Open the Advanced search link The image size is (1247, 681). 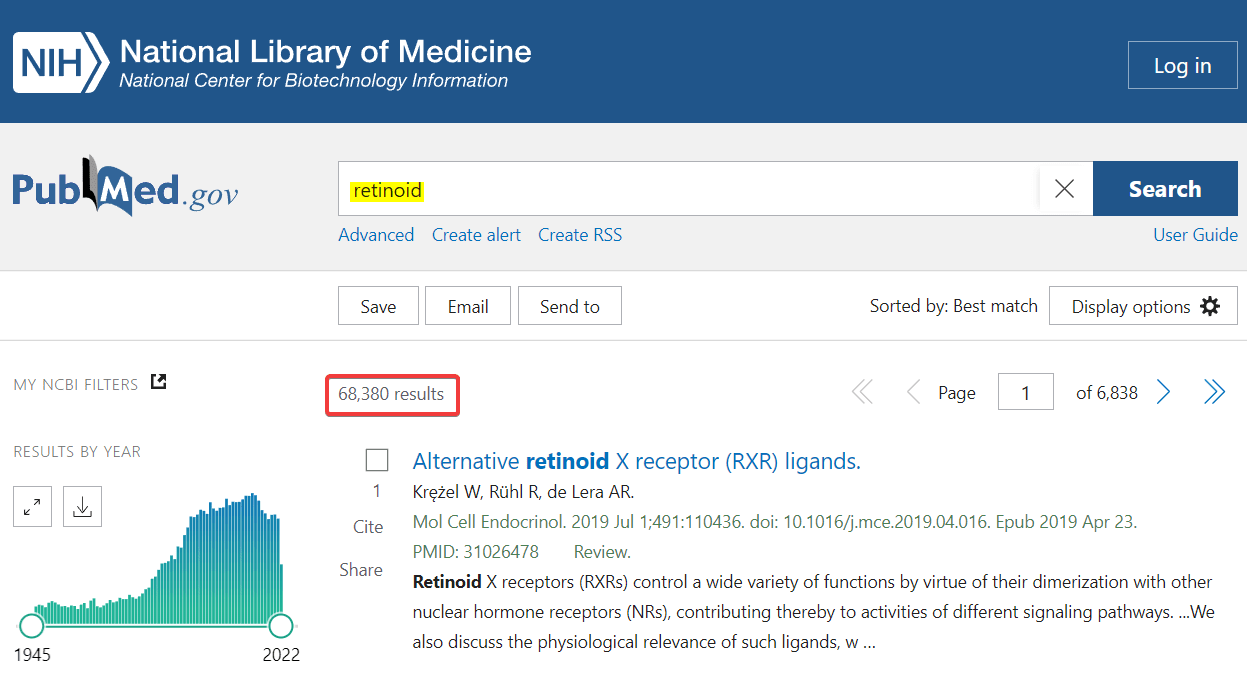(376, 235)
